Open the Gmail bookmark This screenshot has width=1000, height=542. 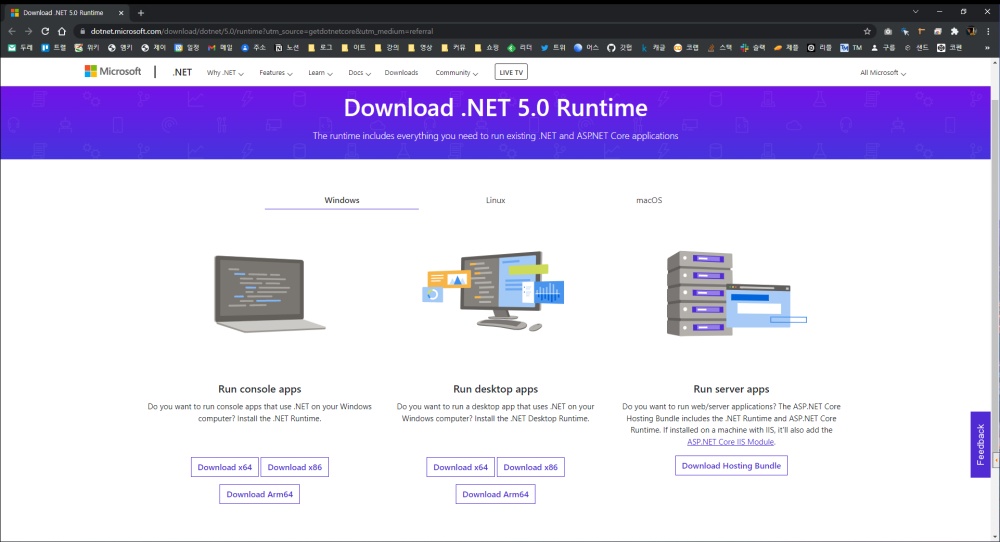coord(220,48)
